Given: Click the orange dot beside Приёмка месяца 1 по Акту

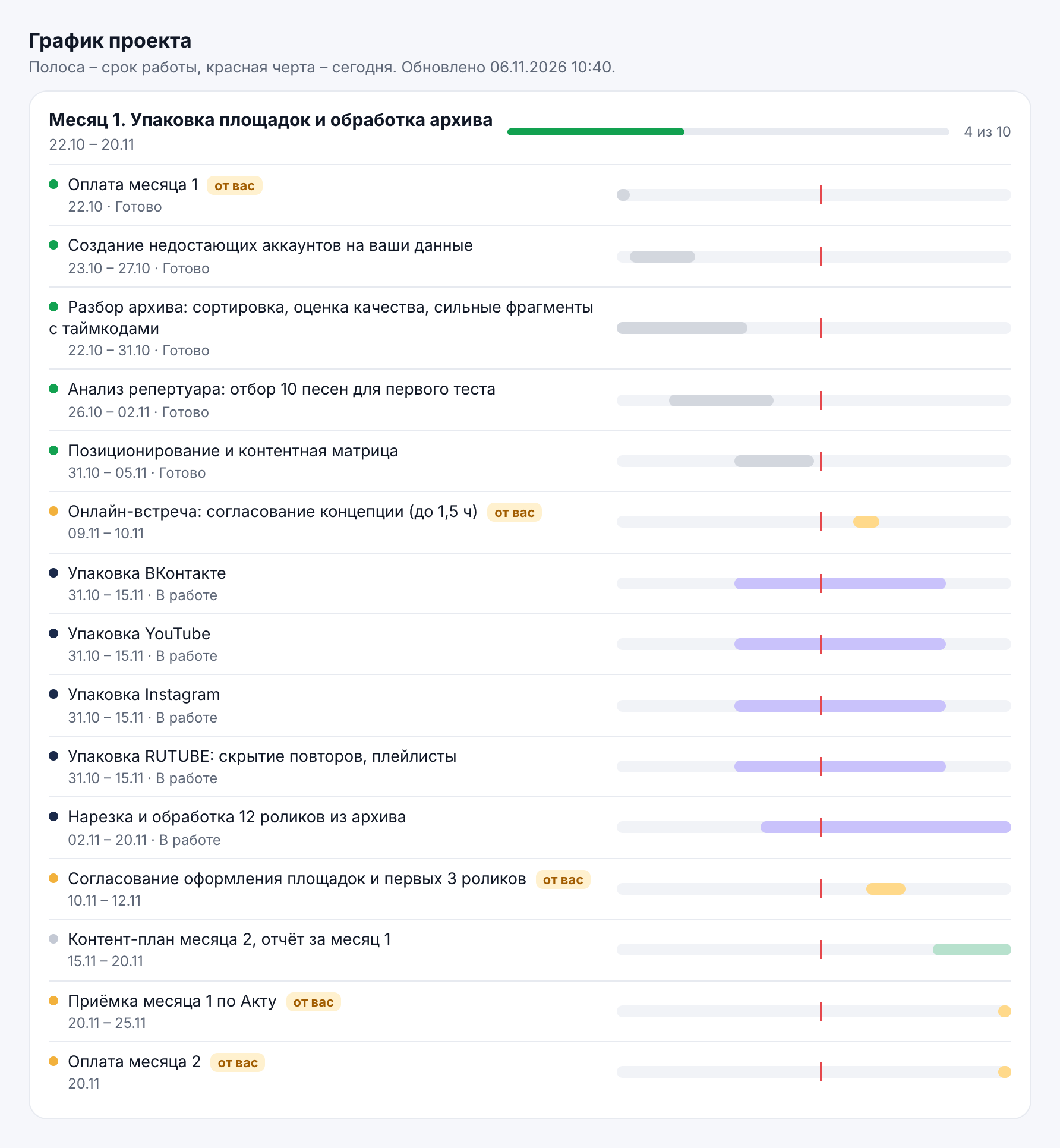Looking at the screenshot, I should (53, 1001).
